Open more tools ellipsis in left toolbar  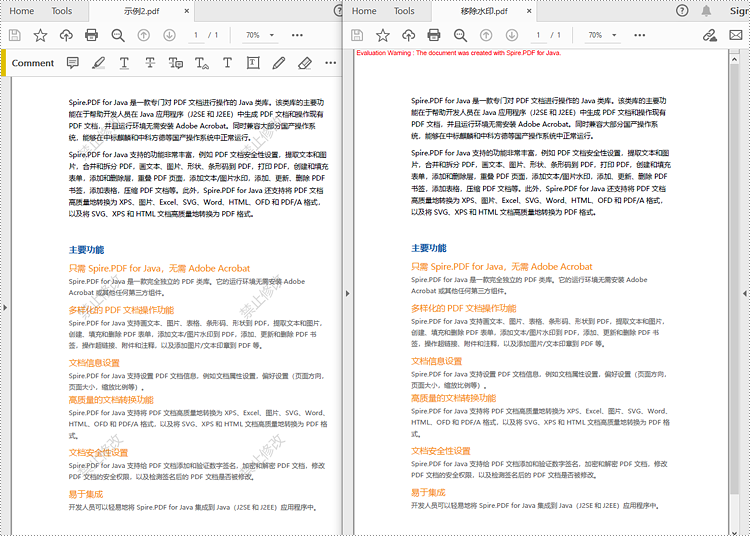[297, 35]
